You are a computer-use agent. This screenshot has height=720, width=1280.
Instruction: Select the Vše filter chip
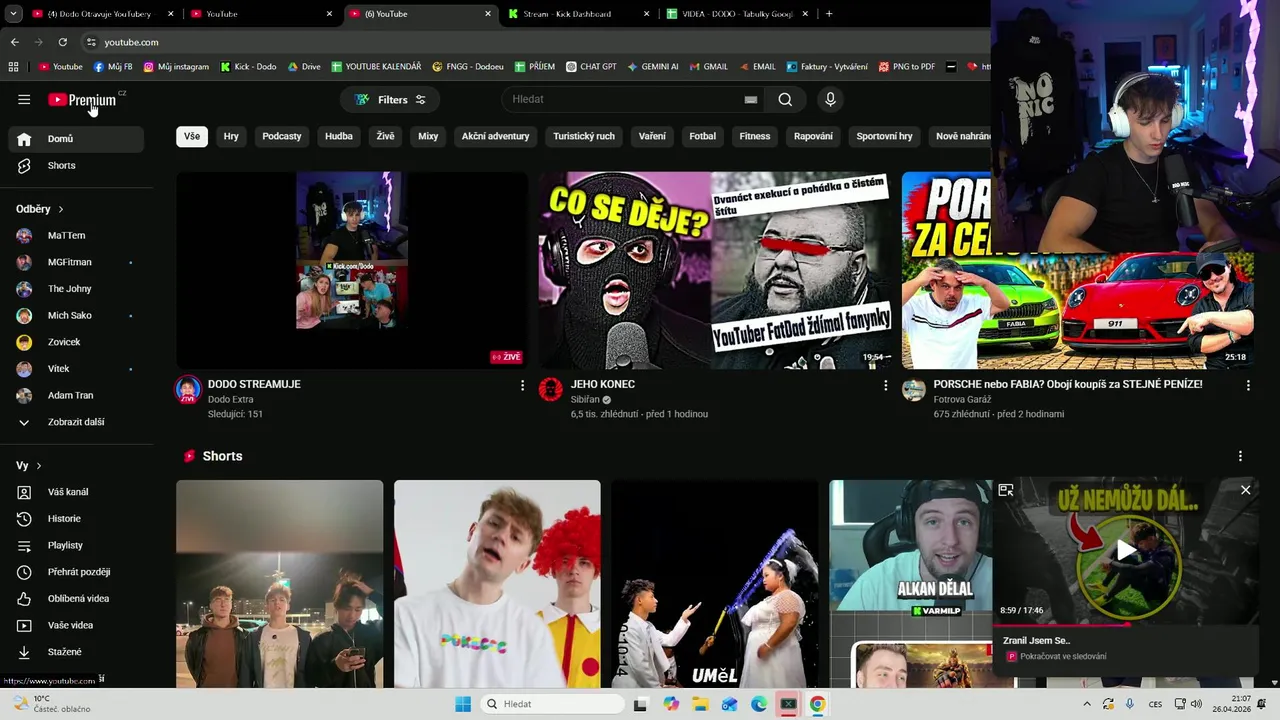192,136
